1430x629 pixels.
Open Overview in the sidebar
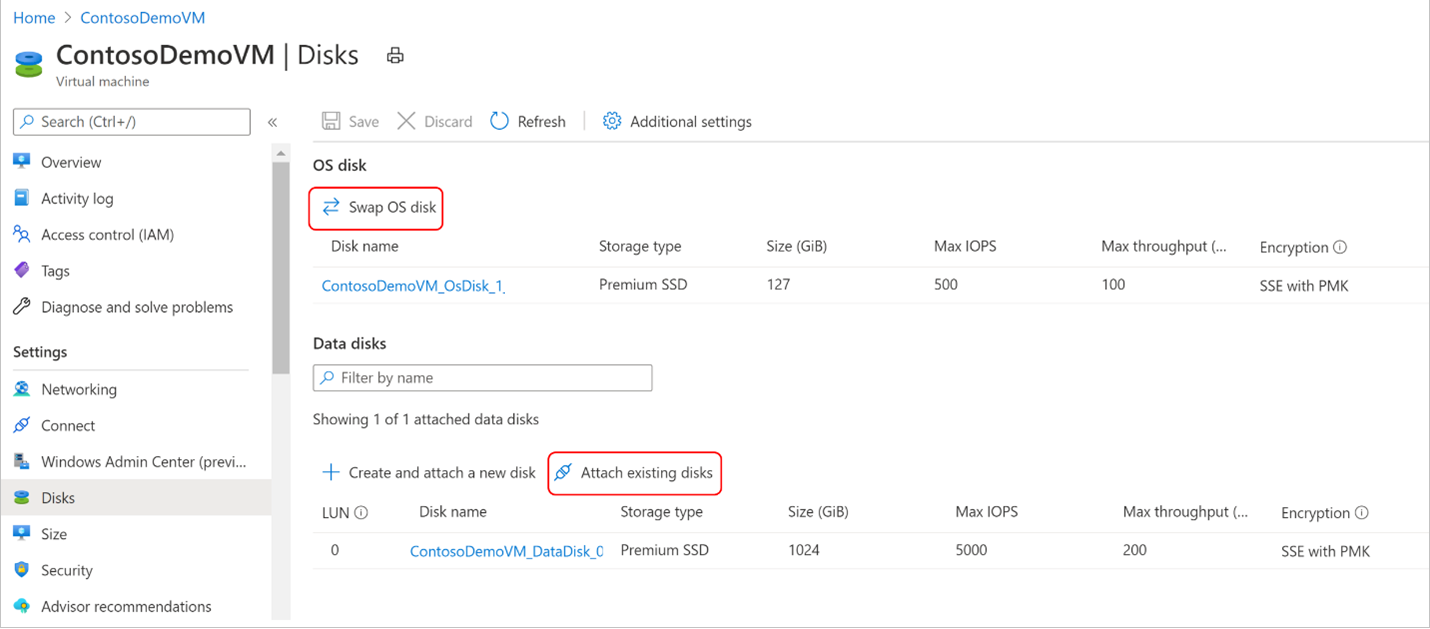click(71, 162)
